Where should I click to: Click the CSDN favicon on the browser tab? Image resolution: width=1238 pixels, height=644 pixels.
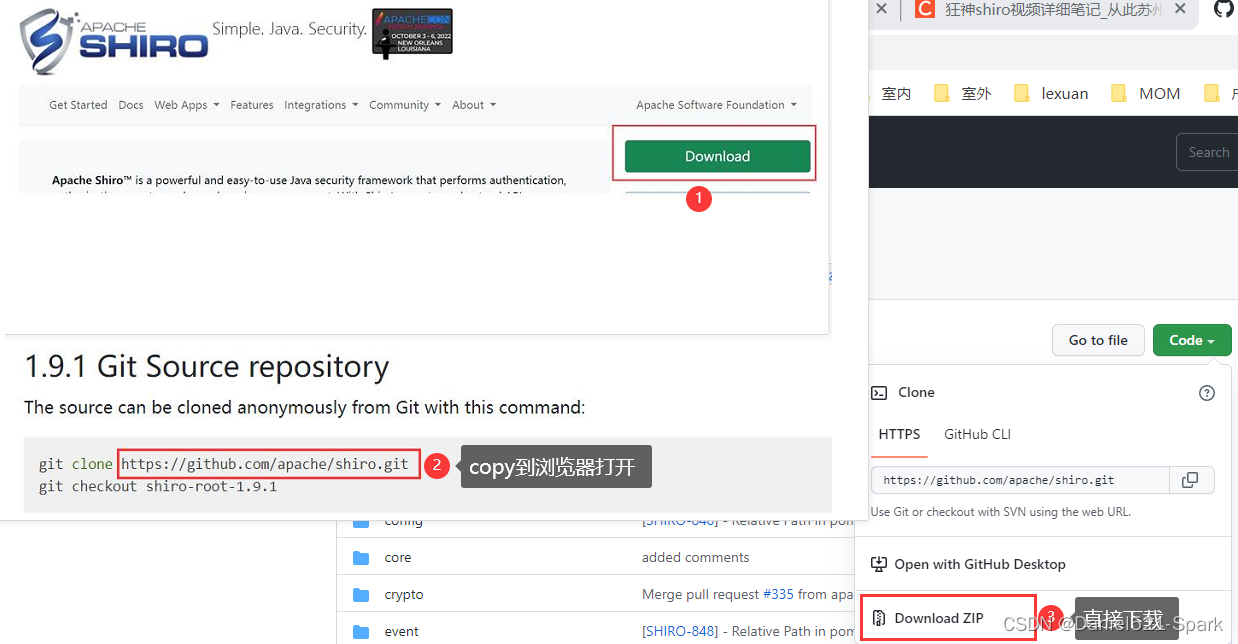pos(925,9)
